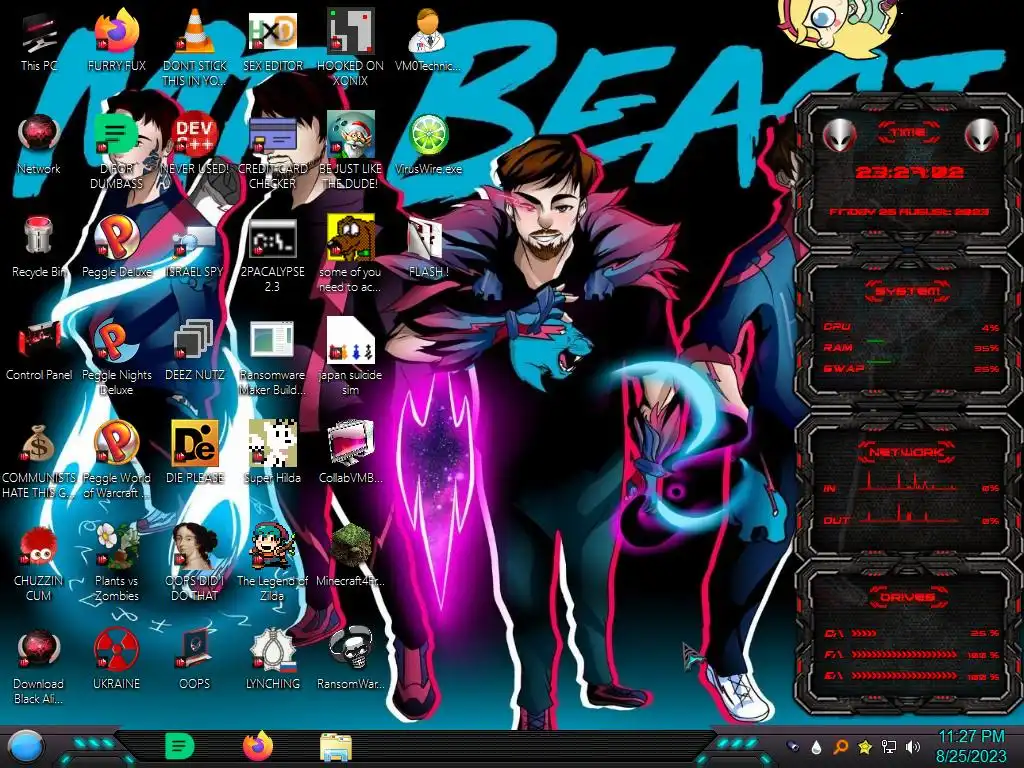Image resolution: width=1024 pixels, height=768 pixels.
Task: Open Ransomware Maker Build icon
Action: pos(272,341)
